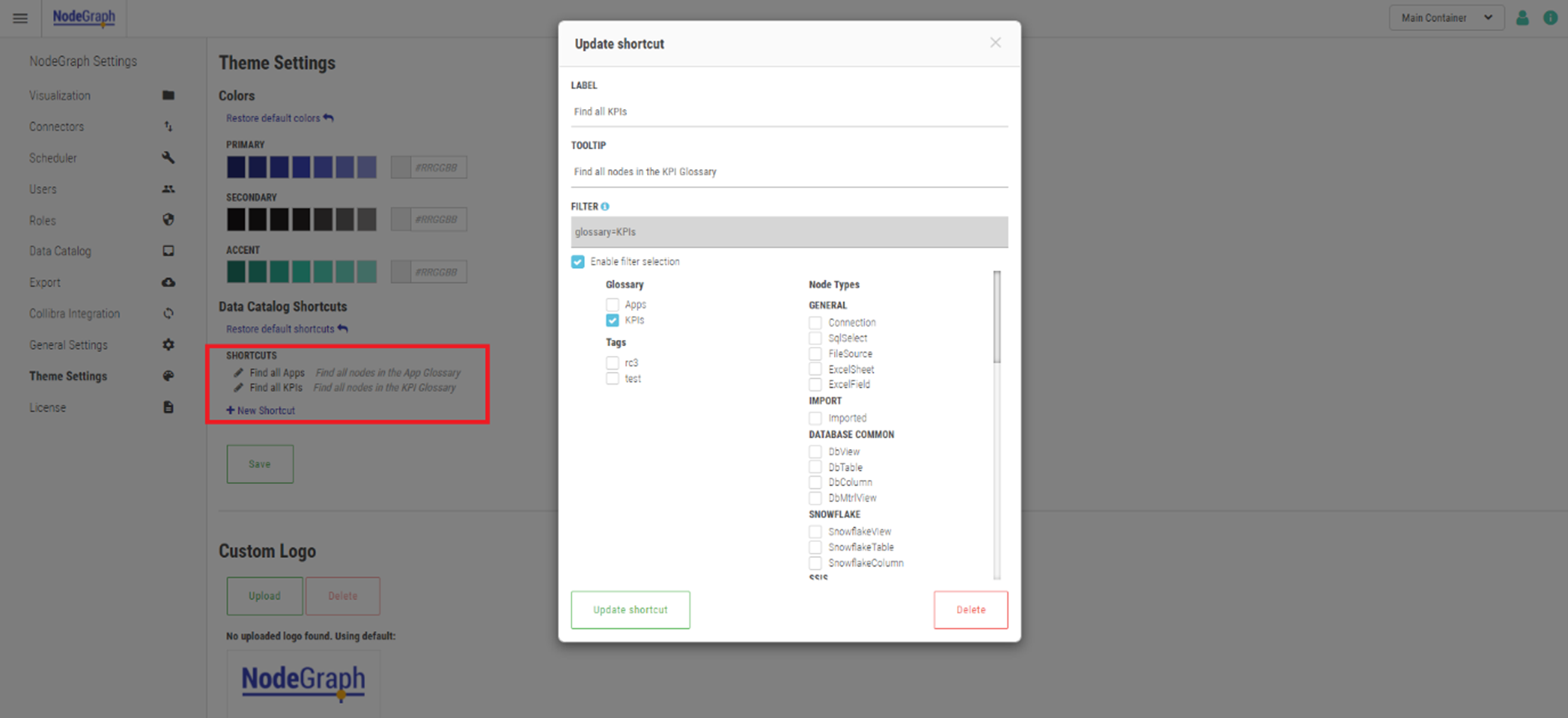Open the Main Container dropdown
This screenshot has width=1568, height=718.
point(1446,18)
